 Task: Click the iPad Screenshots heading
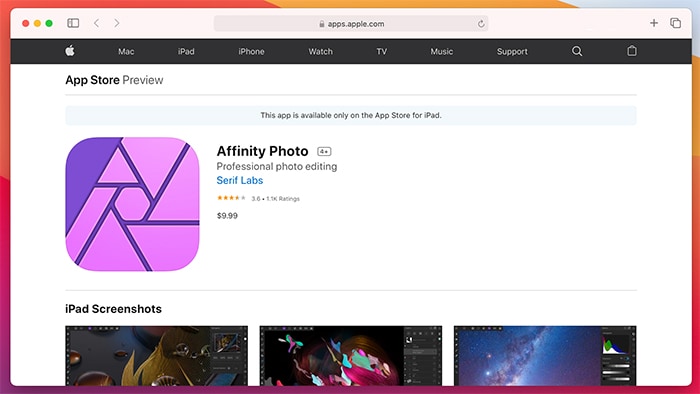[x=113, y=309]
